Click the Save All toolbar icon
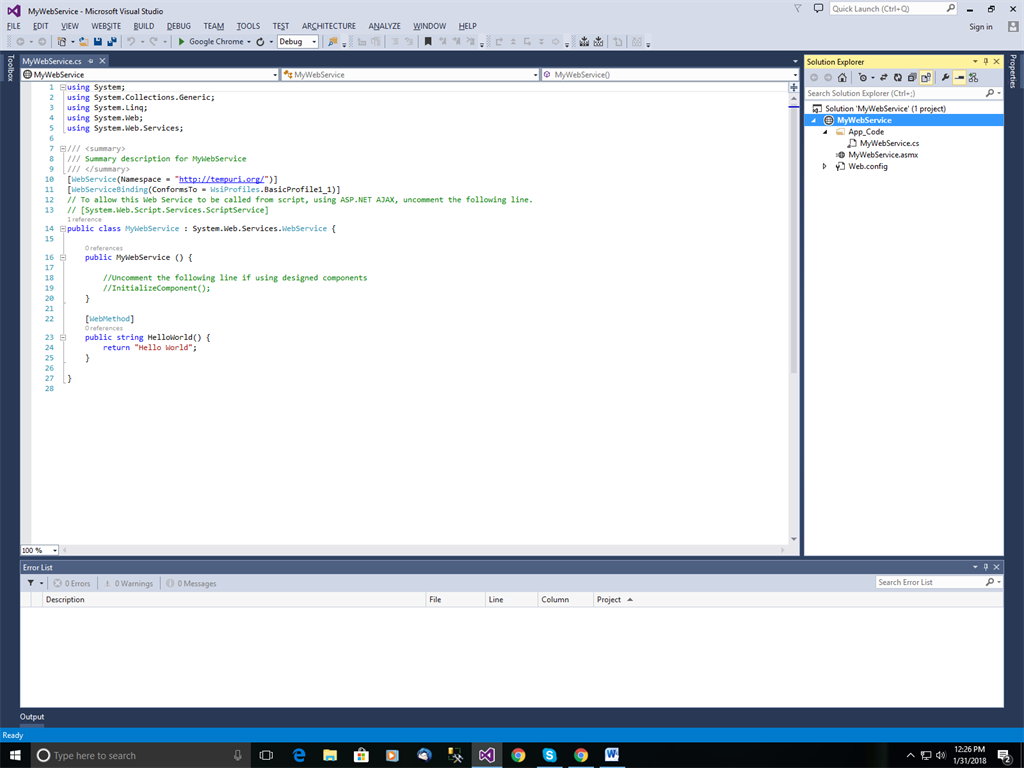The image size is (1024, 768). 111,42
